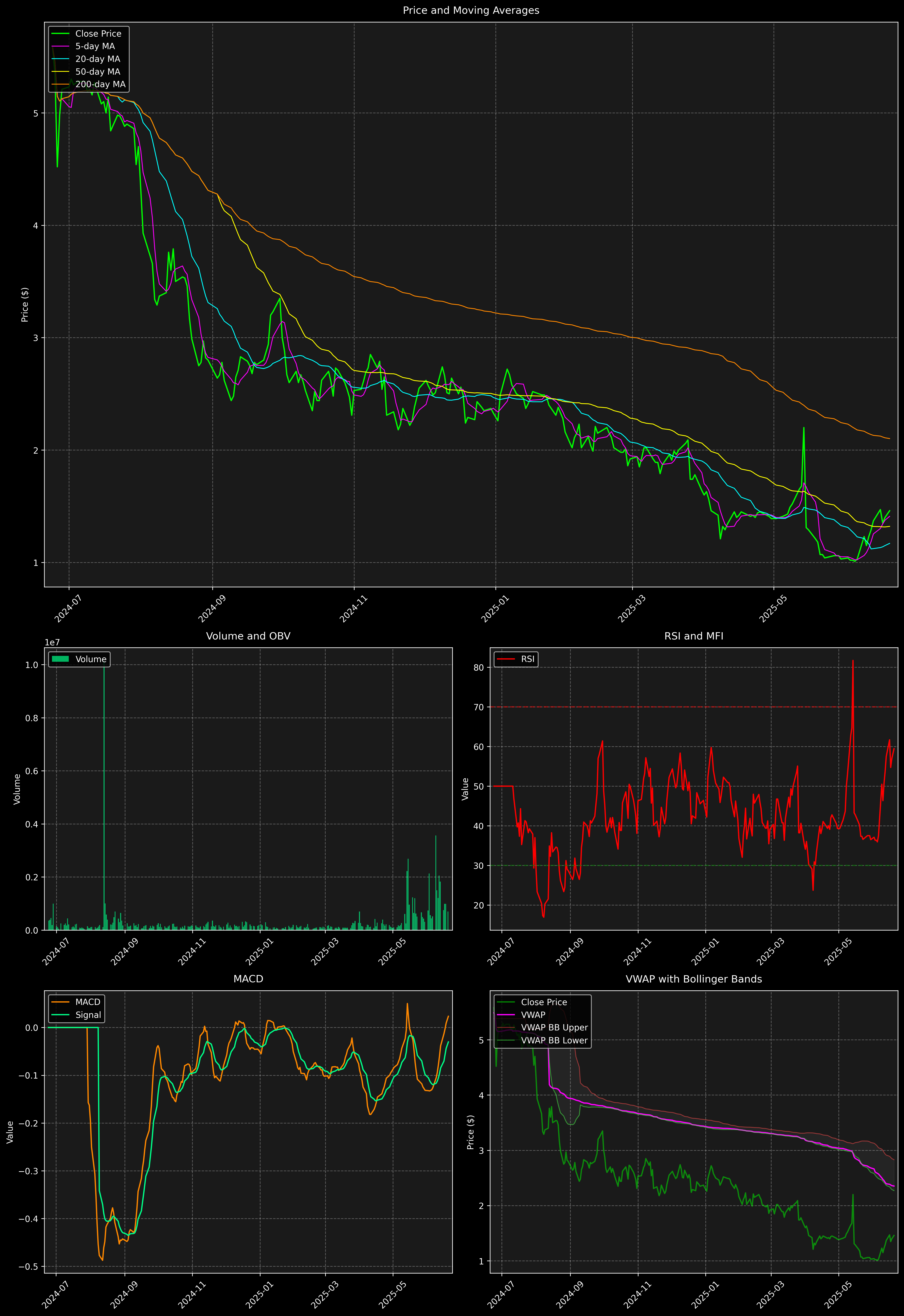Click the 'VWAP BB Upper' legend label

coord(555,1028)
